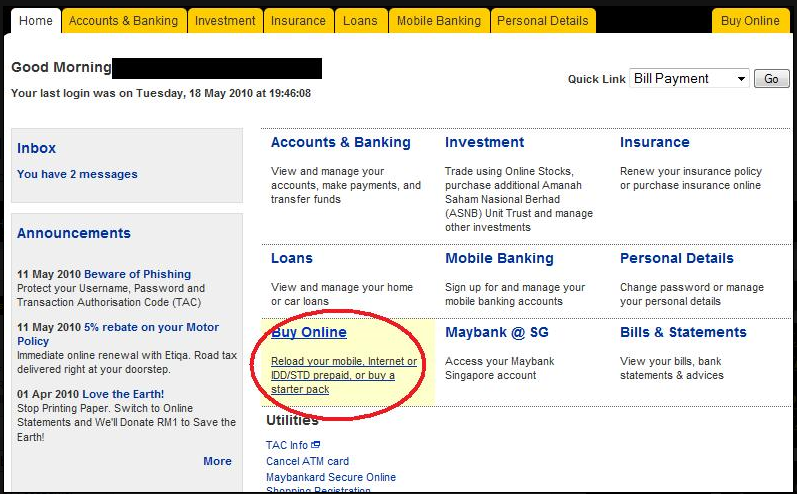Open the Bills & Statements heading
Image resolution: width=797 pixels, height=494 pixels.
(683, 332)
